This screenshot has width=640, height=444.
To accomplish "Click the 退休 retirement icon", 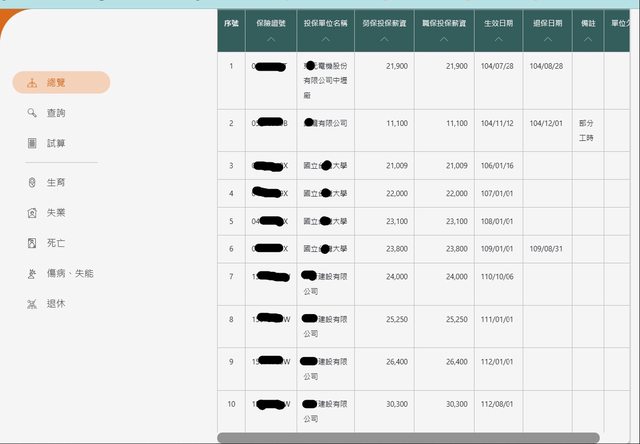I will tap(32, 303).
